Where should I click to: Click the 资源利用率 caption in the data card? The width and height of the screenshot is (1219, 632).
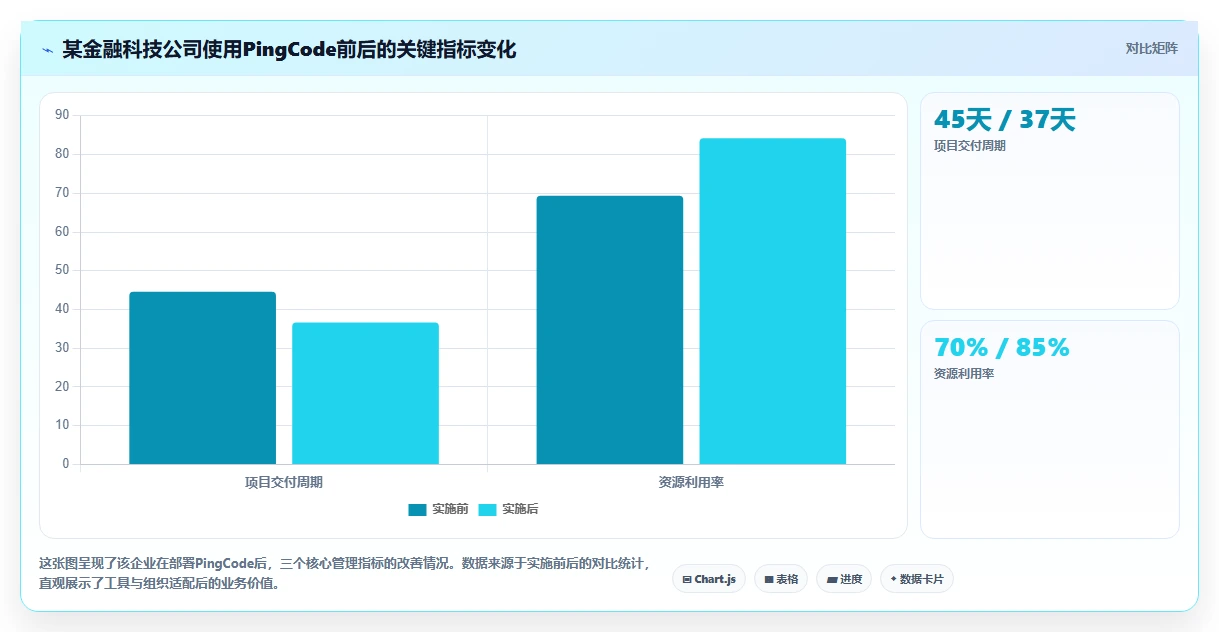click(x=963, y=374)
